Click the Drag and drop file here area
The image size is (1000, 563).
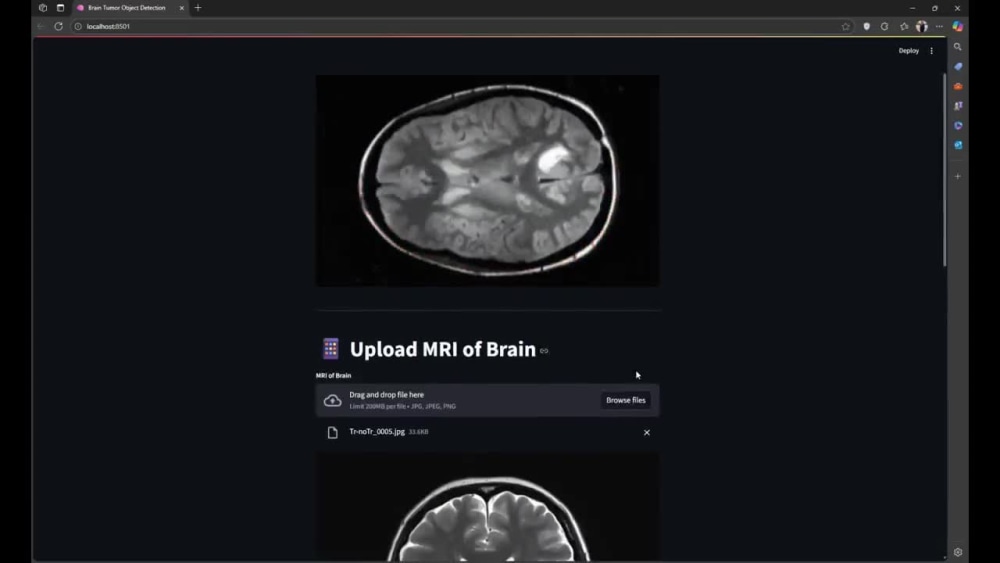point(487,400)
